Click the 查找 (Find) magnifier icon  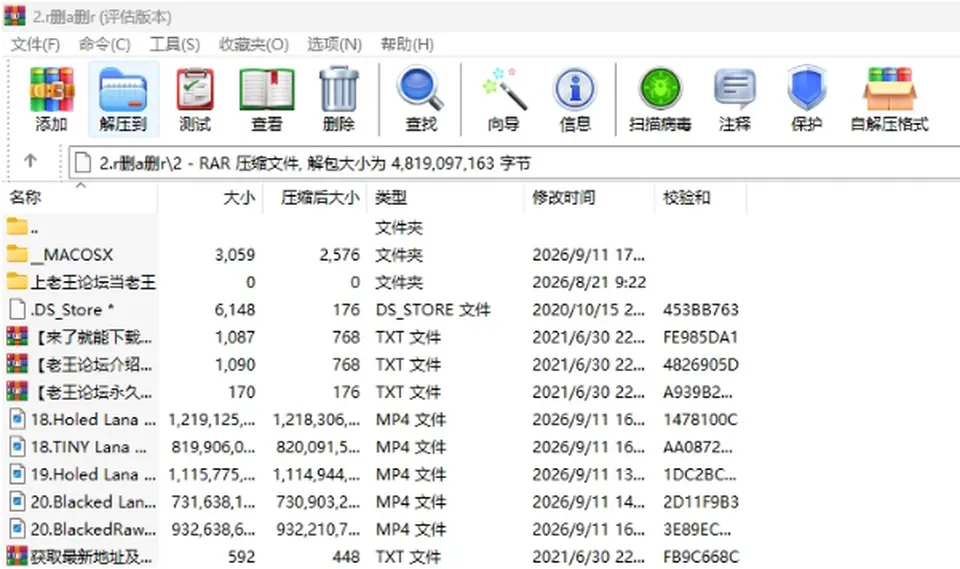coord(421,90)
